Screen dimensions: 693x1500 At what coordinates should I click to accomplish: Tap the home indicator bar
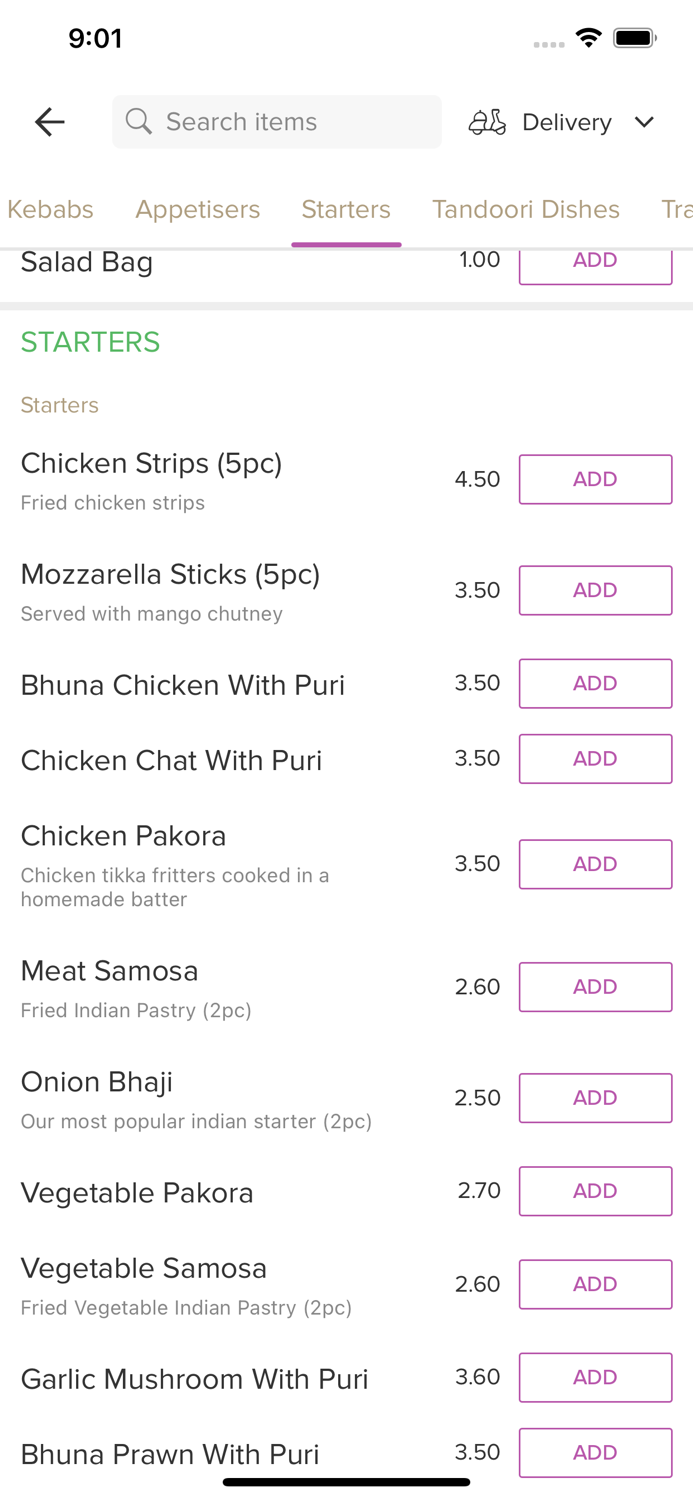tap(346, 1481)
